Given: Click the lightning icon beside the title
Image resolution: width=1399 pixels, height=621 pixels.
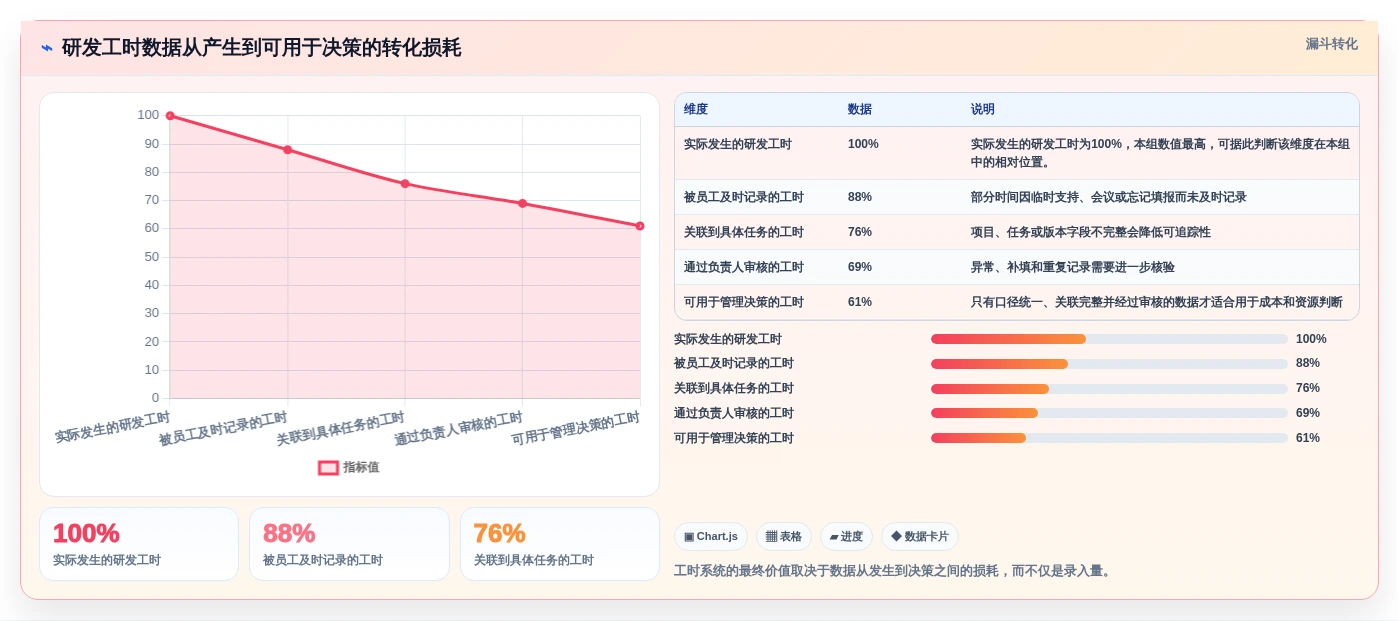Looking at the screenshot, I should pyautogui.click(x=47, y=48).
